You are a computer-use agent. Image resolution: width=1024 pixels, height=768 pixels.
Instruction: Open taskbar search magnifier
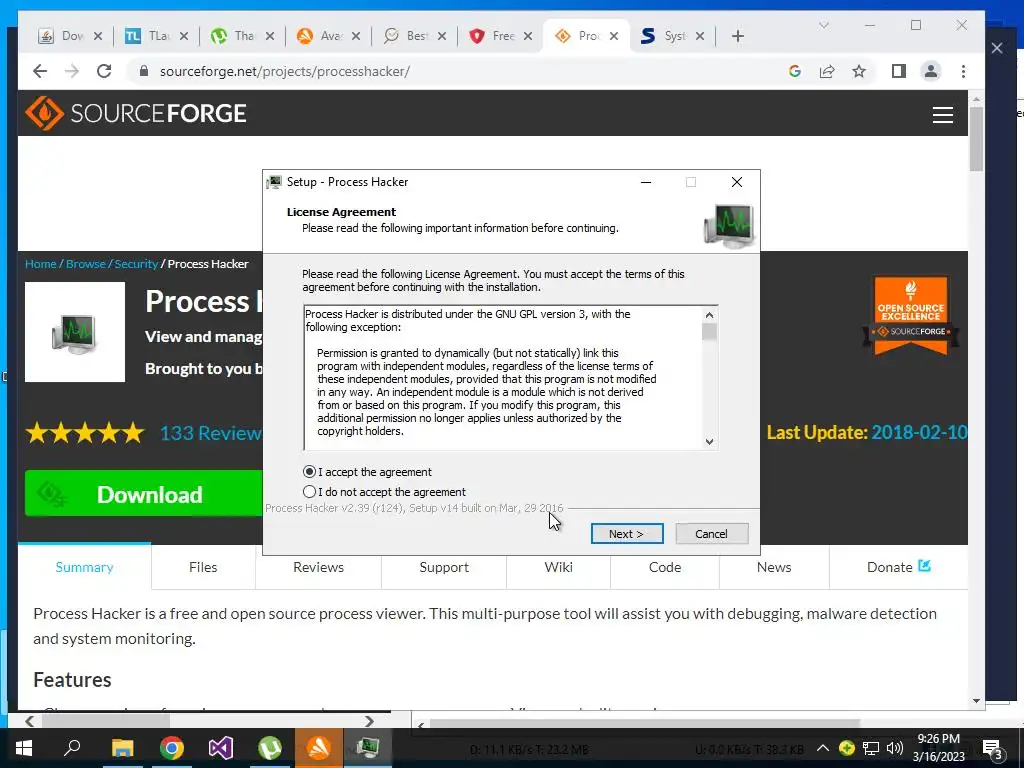click(x=72, y=748)
